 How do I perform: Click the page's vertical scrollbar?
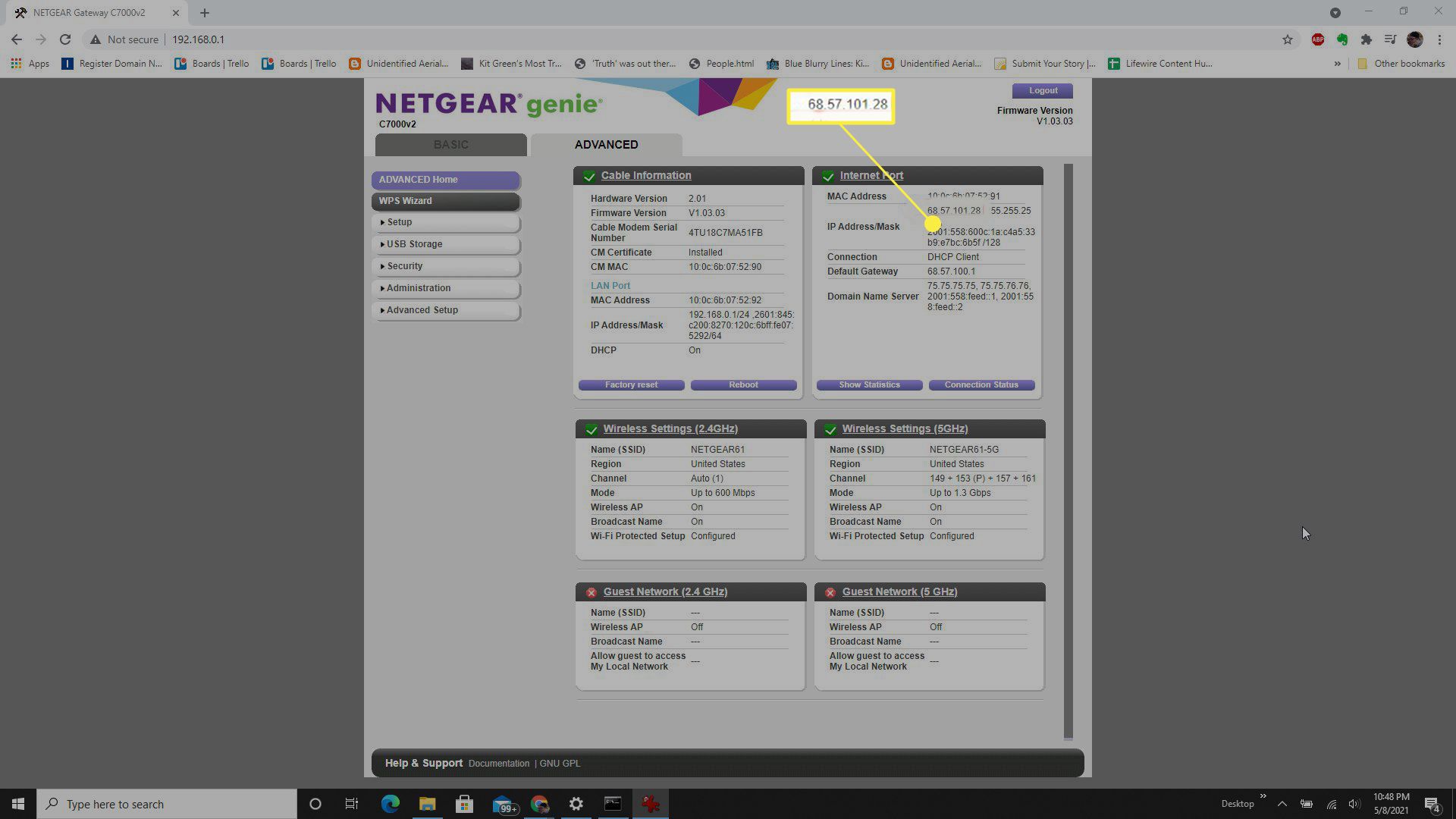pos(1068,451)
